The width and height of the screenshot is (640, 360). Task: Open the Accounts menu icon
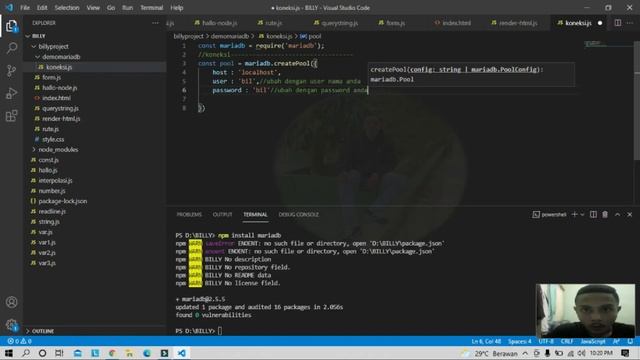pos(11,302)
